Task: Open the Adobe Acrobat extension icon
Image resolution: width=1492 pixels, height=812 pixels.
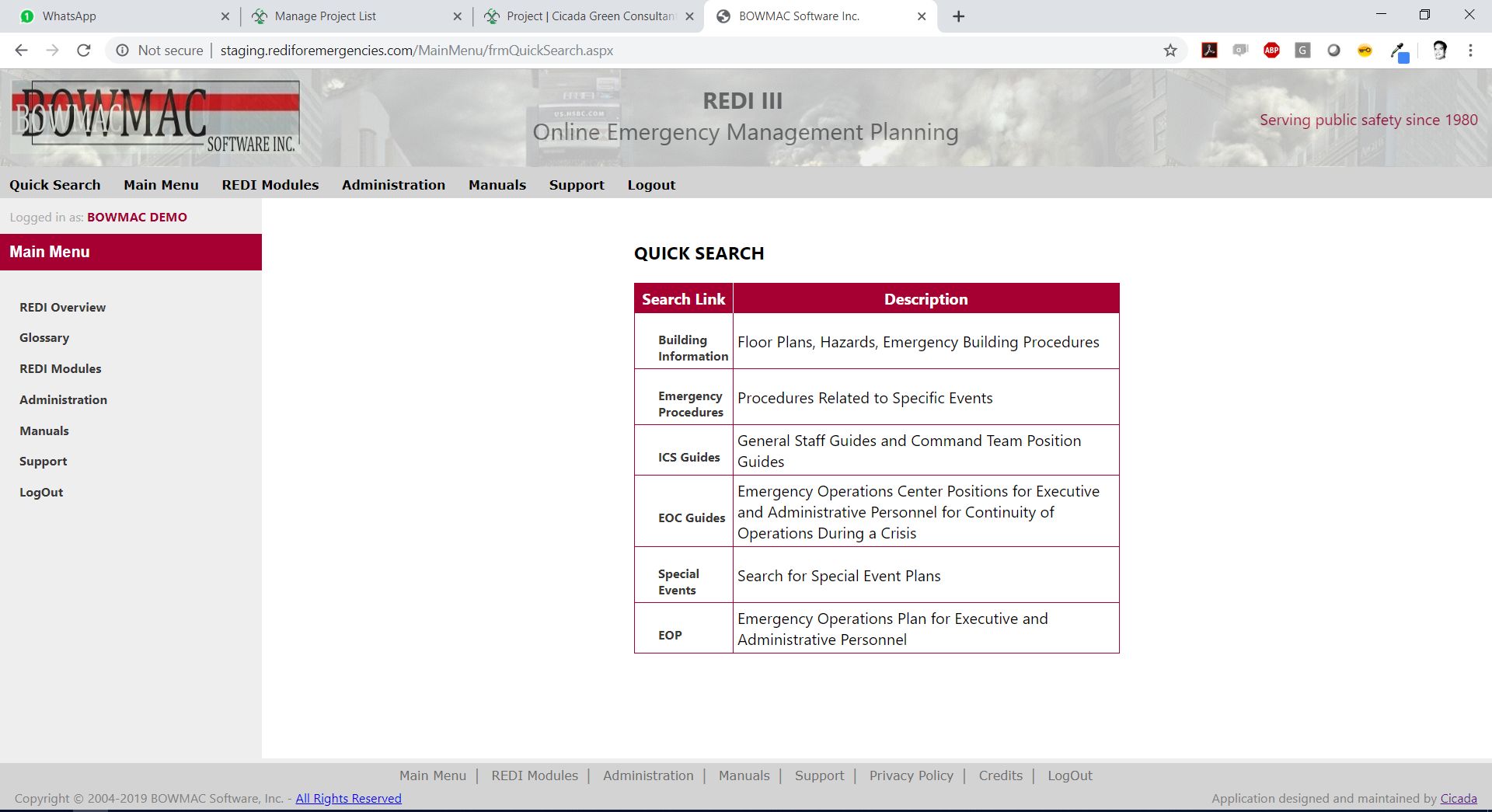Action: (x=1210, y=51)
